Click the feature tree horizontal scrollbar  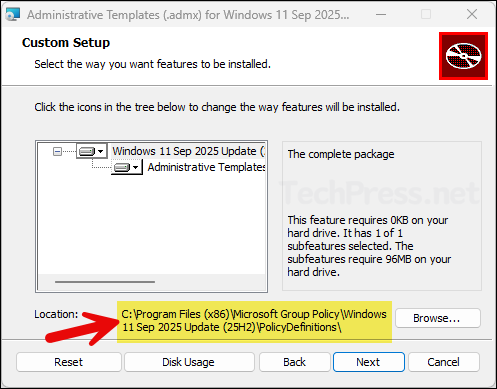coord(105,282)
